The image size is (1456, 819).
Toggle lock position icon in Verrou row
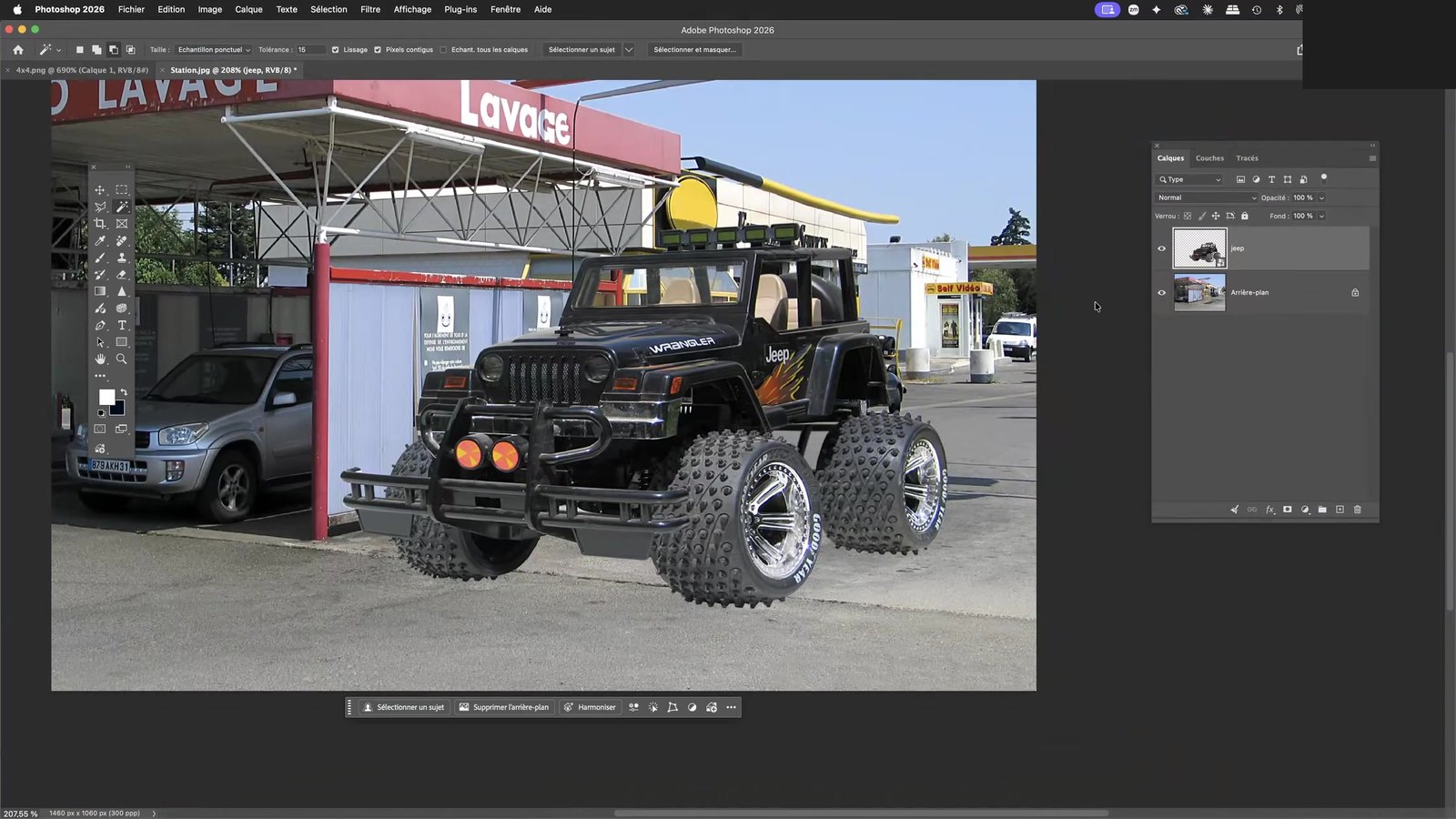point(1216,216)
